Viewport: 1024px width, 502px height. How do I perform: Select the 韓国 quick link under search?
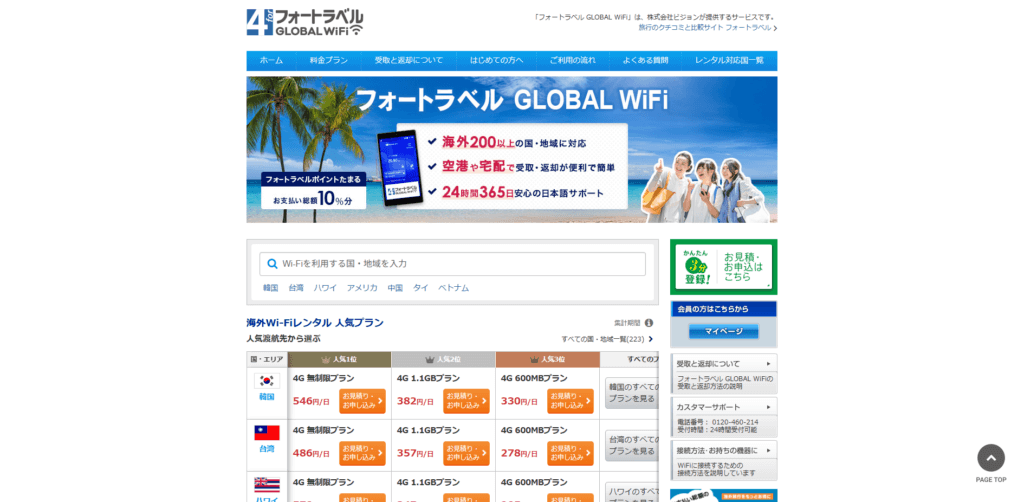(x=270, y=288)
